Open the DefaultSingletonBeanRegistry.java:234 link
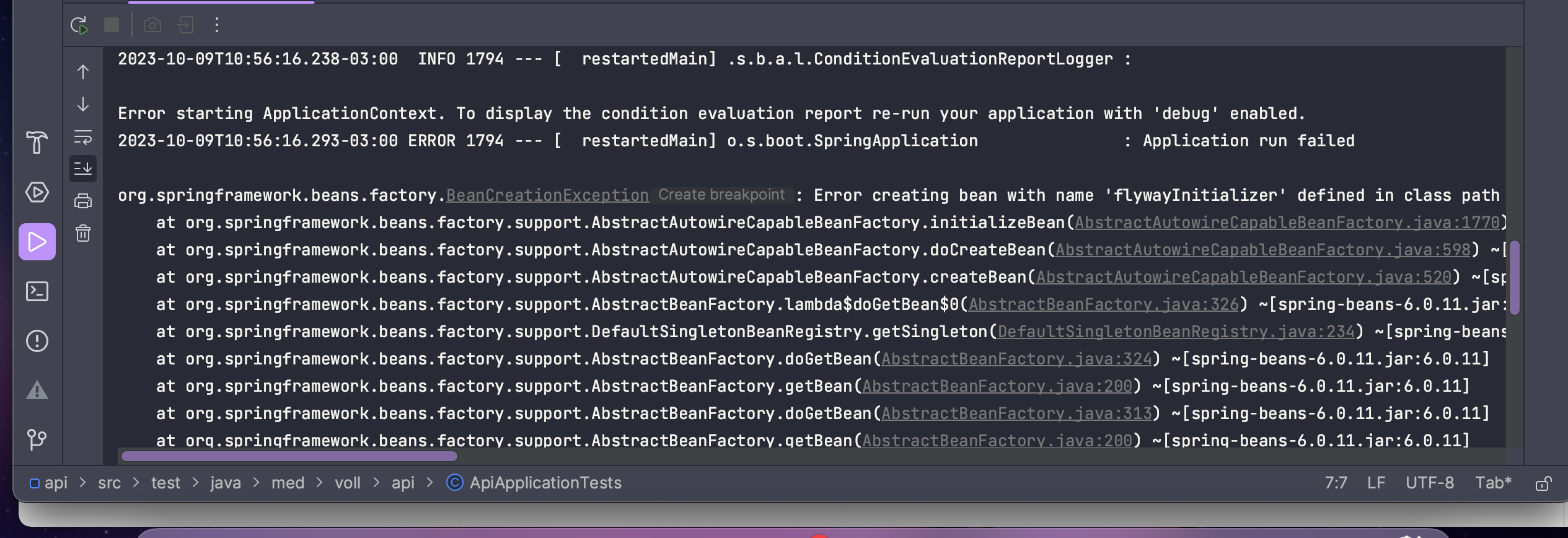 1176,332
